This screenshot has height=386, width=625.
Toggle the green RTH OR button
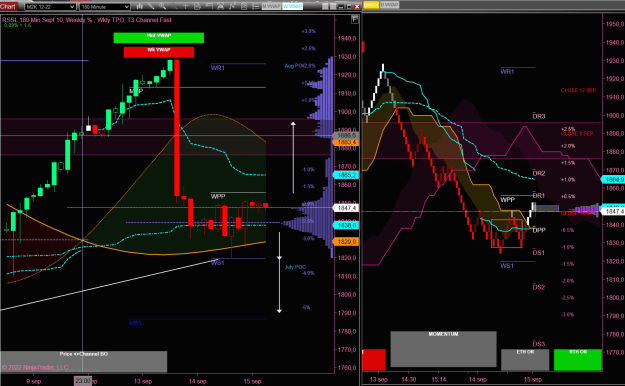click(x=578, y=360)
